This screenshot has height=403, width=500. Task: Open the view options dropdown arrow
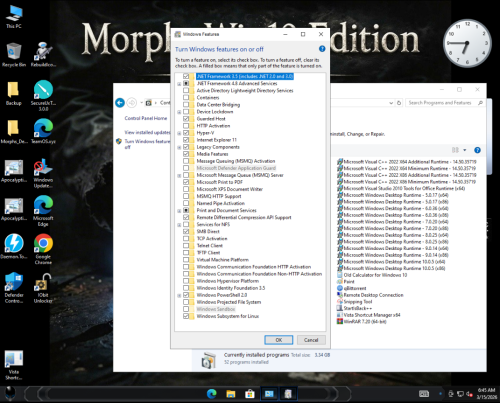[x=465, y=150]
